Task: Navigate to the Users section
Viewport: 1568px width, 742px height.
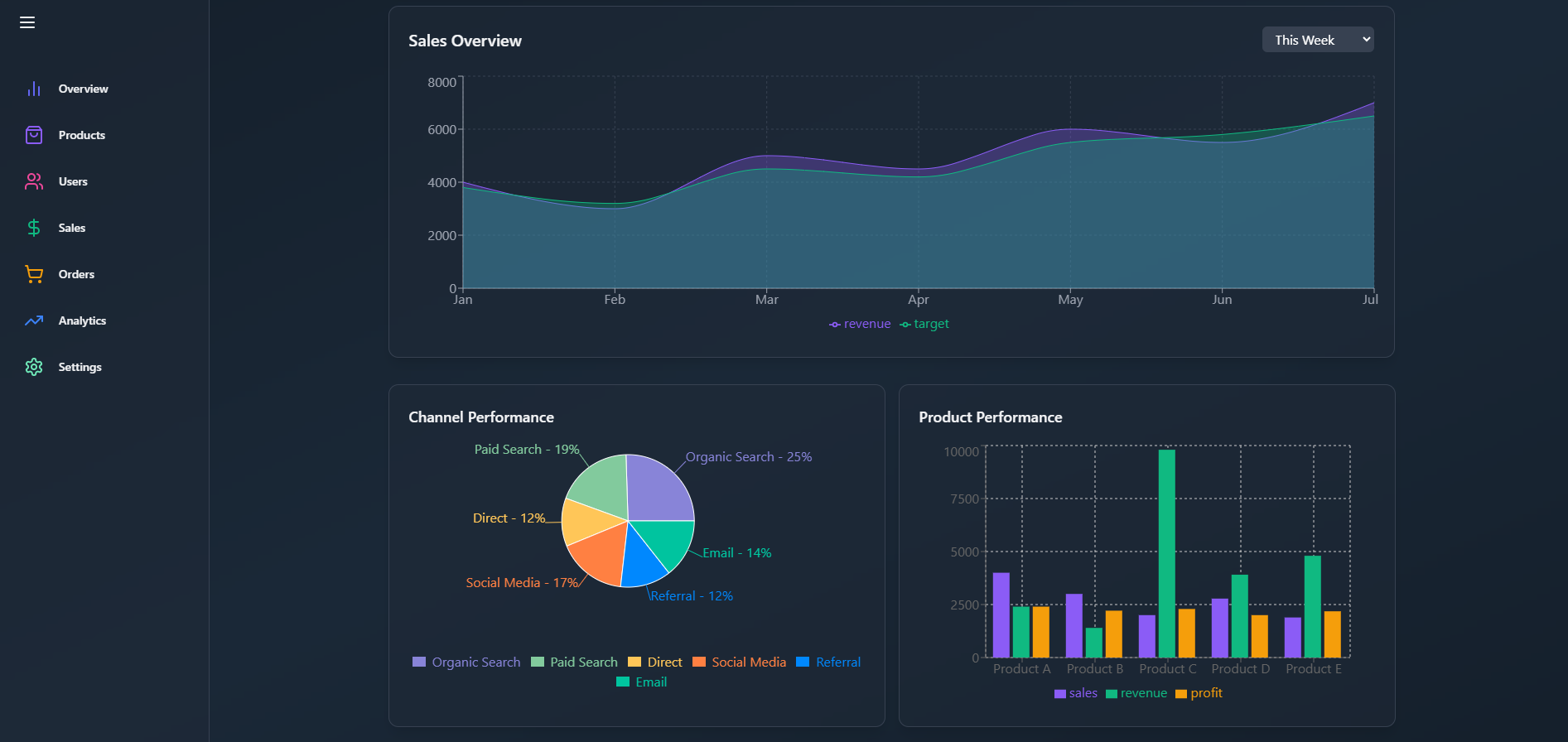Action: [x=73, y=181]
